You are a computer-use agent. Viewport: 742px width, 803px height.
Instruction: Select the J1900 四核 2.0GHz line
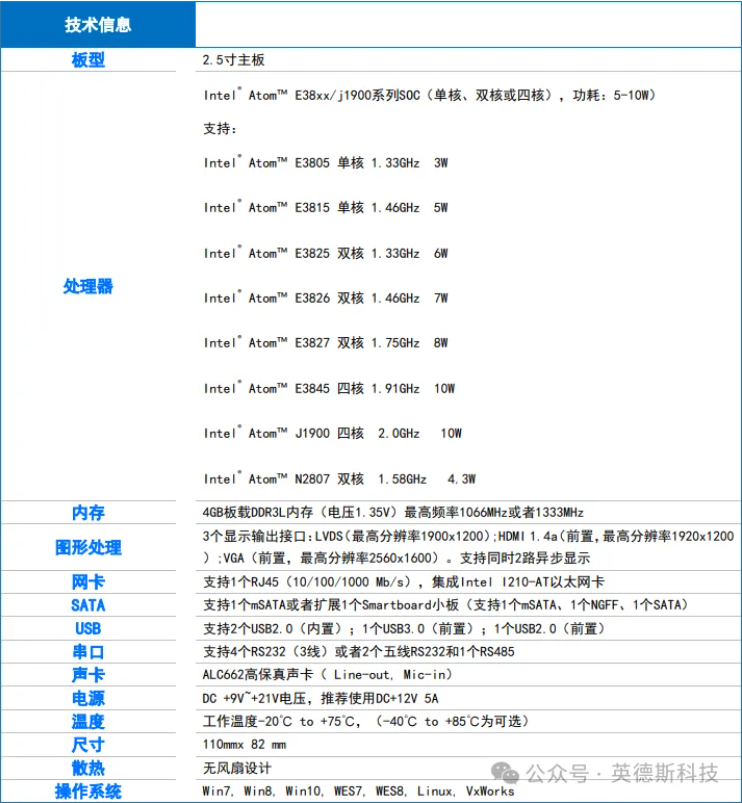[333, 433]
